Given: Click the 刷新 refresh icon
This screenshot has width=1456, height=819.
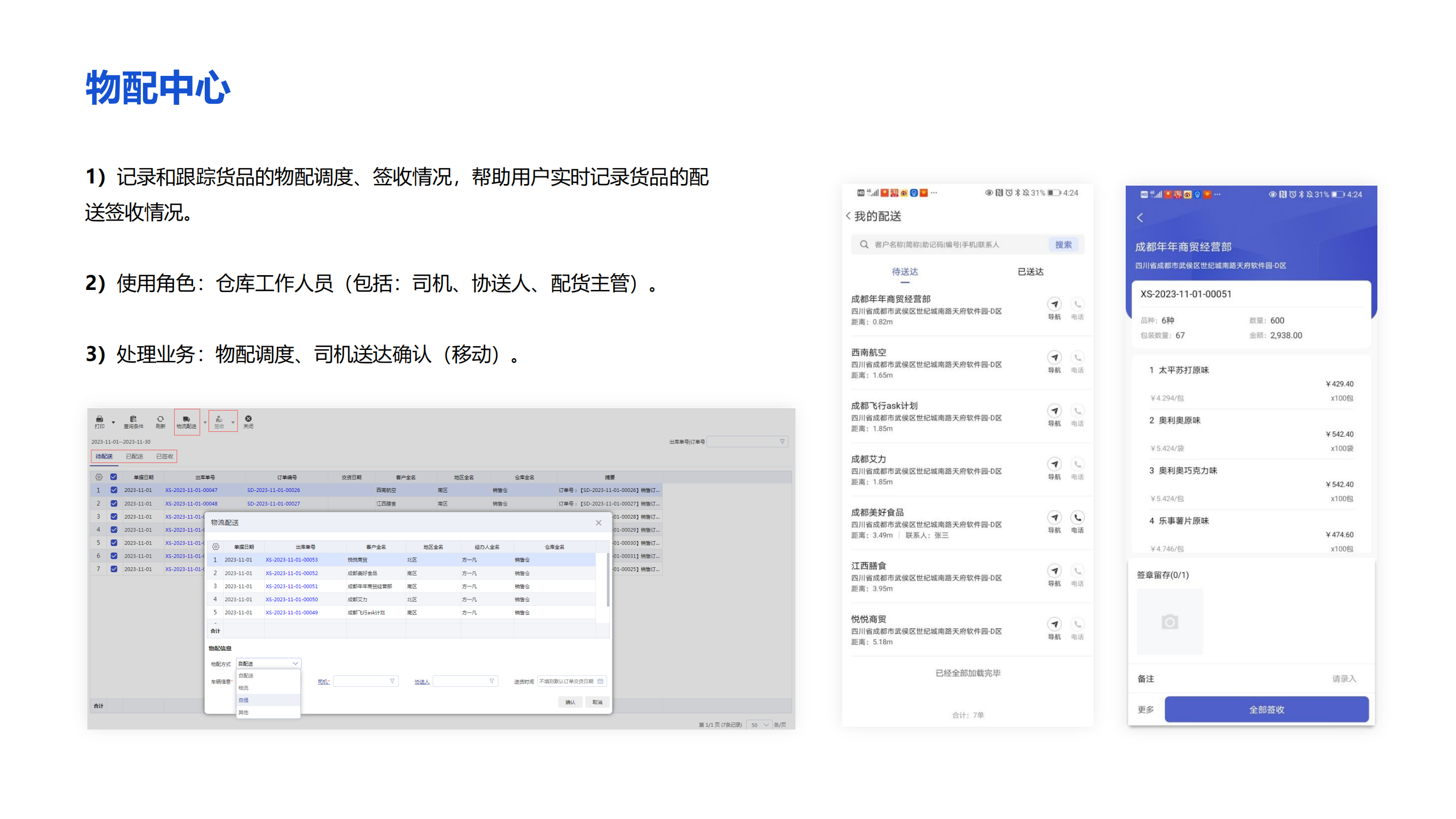Looking at the screenshot, I should coord(161,420).
